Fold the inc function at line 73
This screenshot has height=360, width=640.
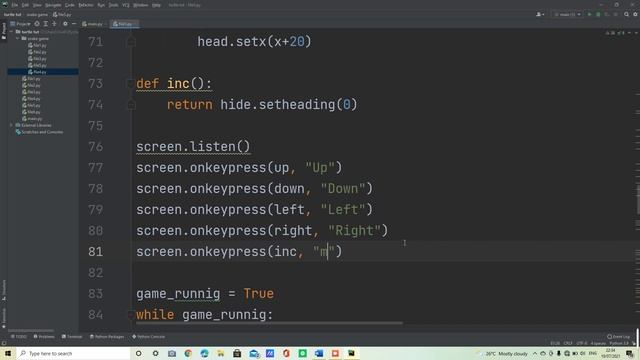131,83
